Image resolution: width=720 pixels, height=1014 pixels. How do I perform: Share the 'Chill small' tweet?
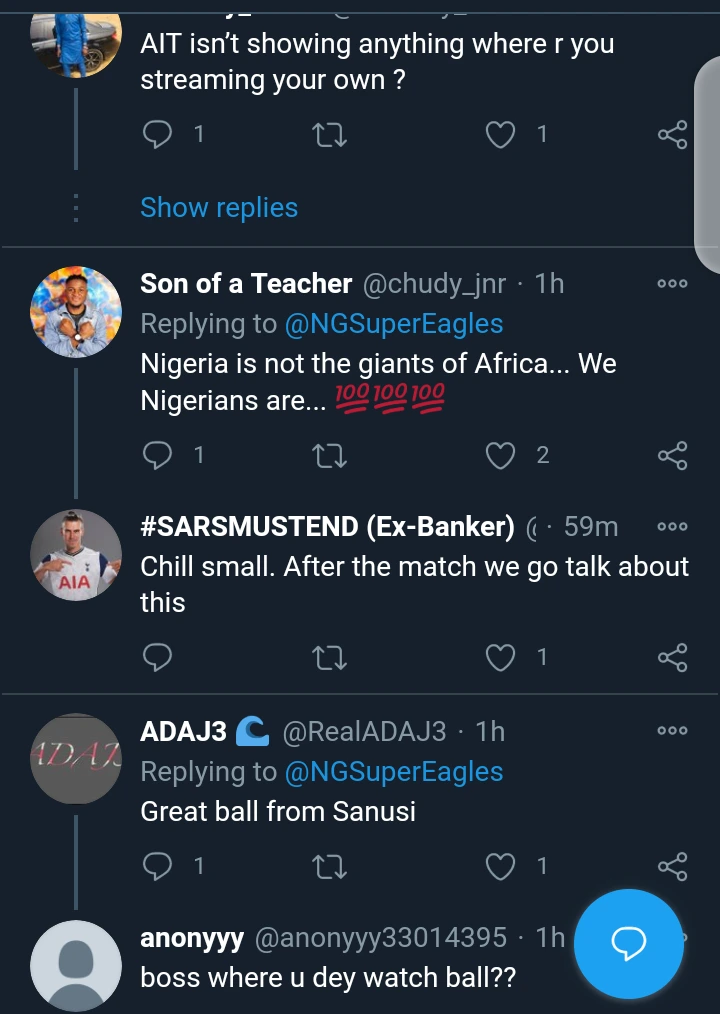672,657
